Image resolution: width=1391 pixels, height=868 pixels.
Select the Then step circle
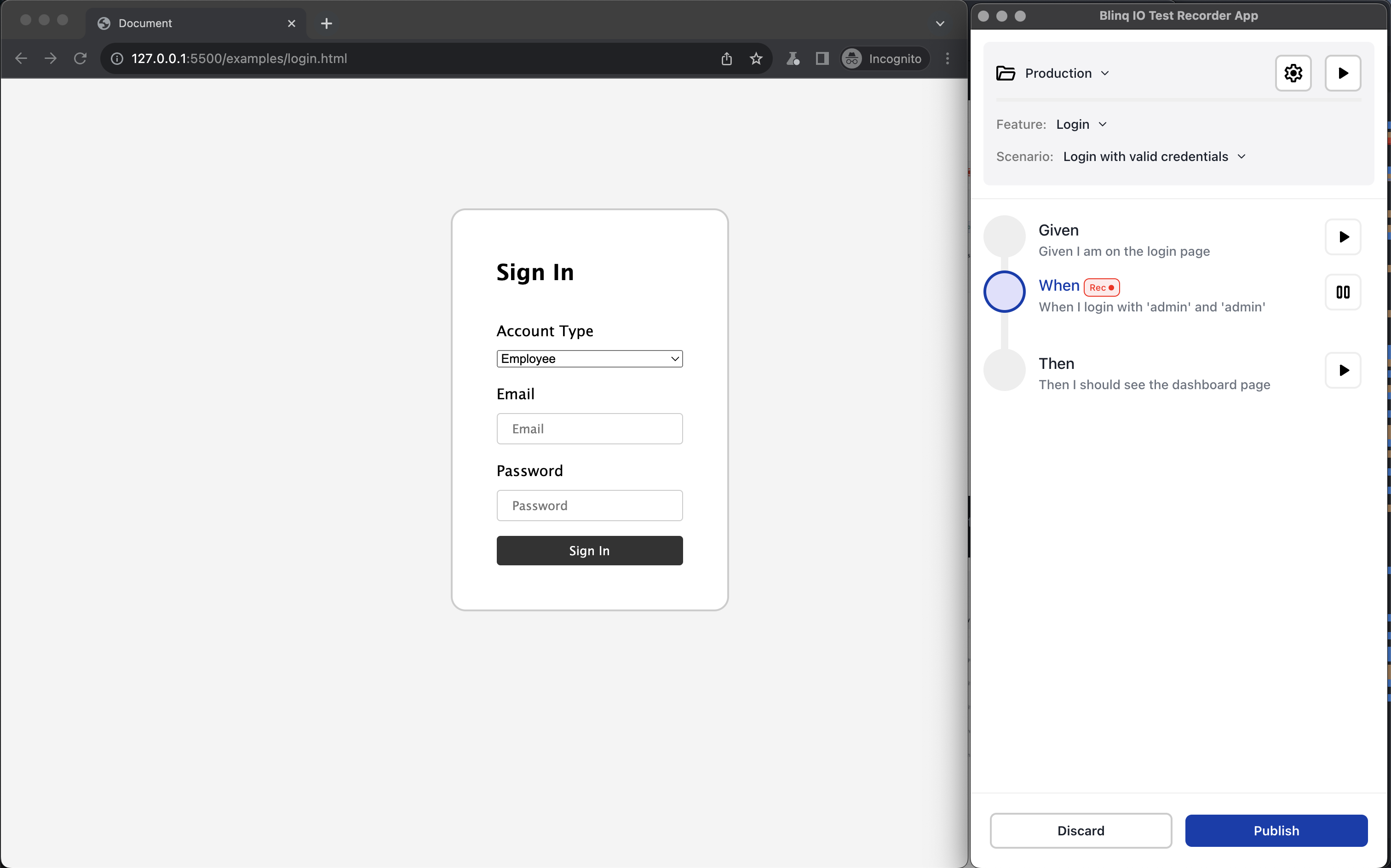(1004, 370)
